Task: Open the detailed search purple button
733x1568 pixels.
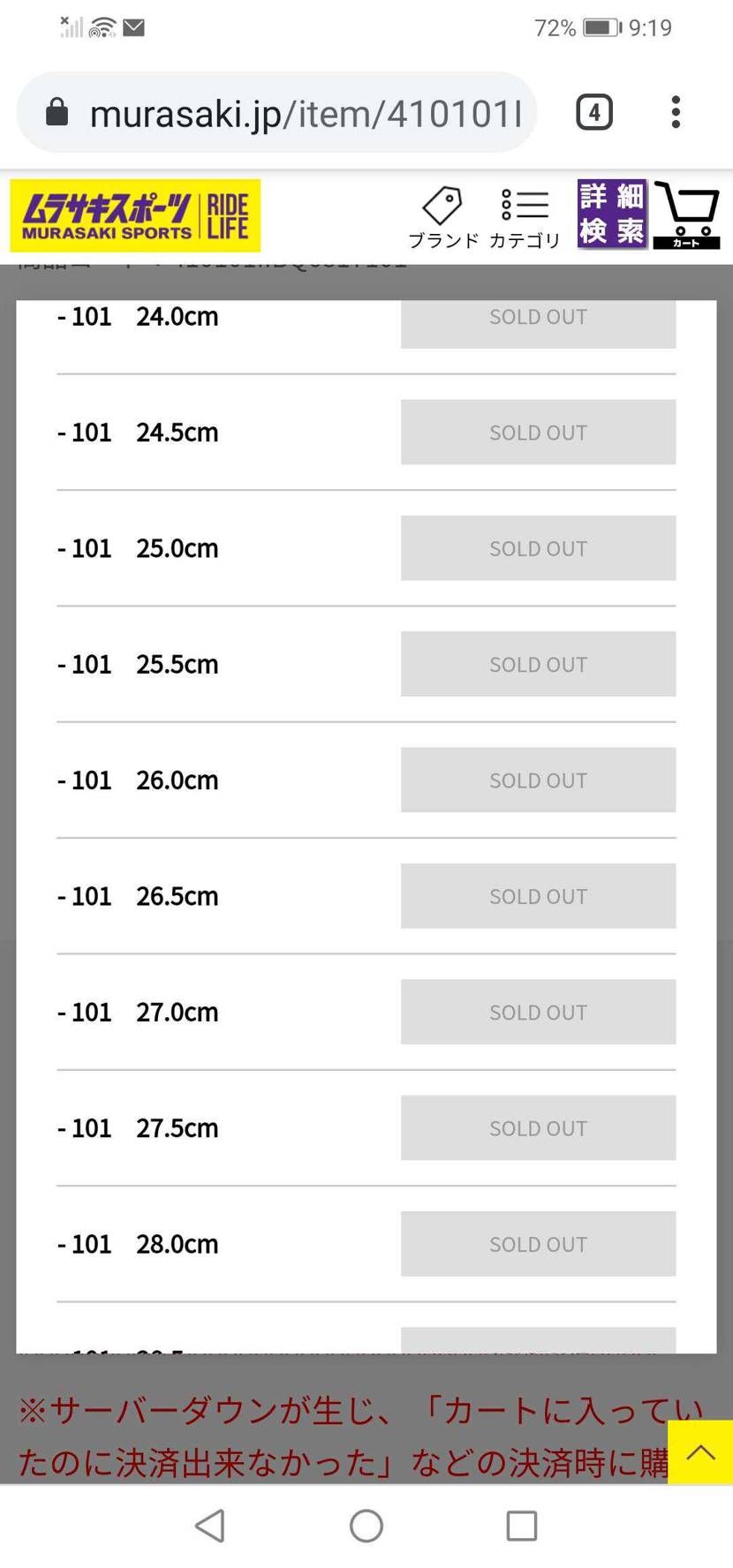Action: click(x=612, y=215)
